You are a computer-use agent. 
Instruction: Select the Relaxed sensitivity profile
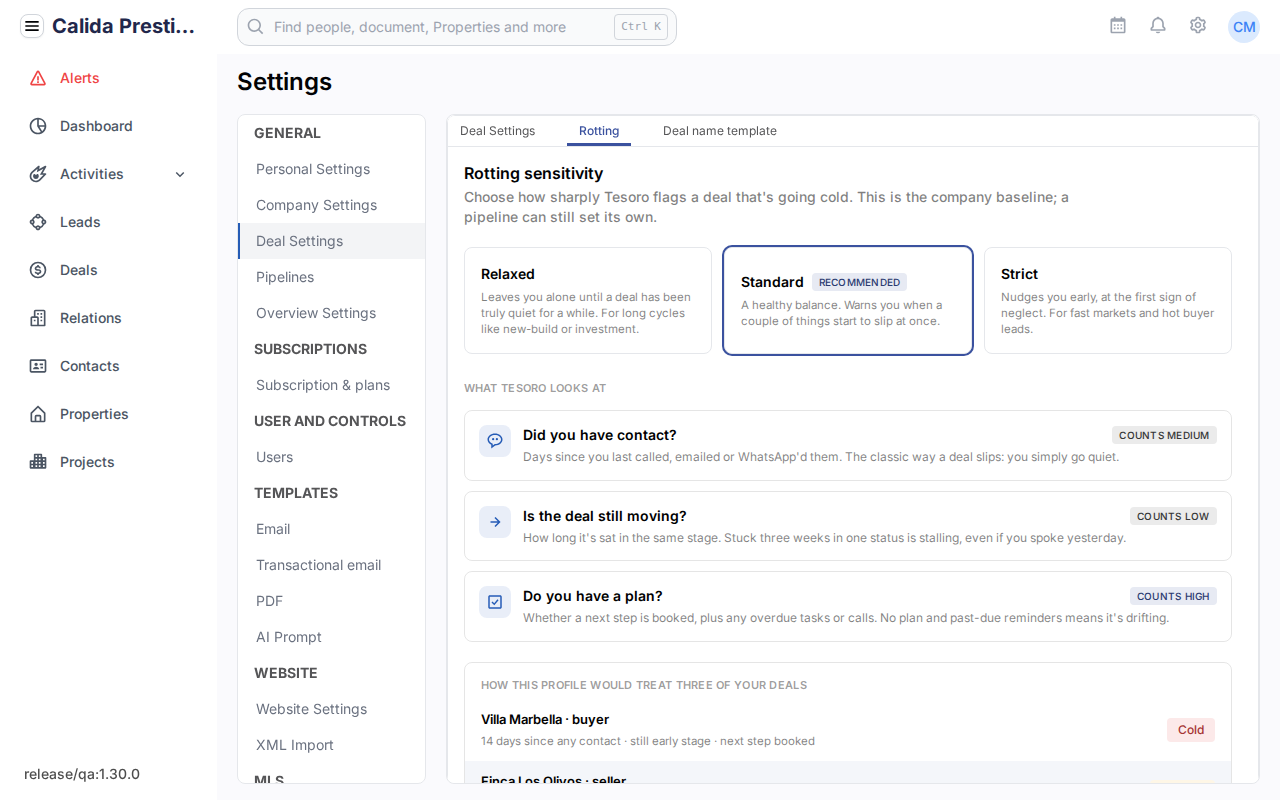click(588, 300)
